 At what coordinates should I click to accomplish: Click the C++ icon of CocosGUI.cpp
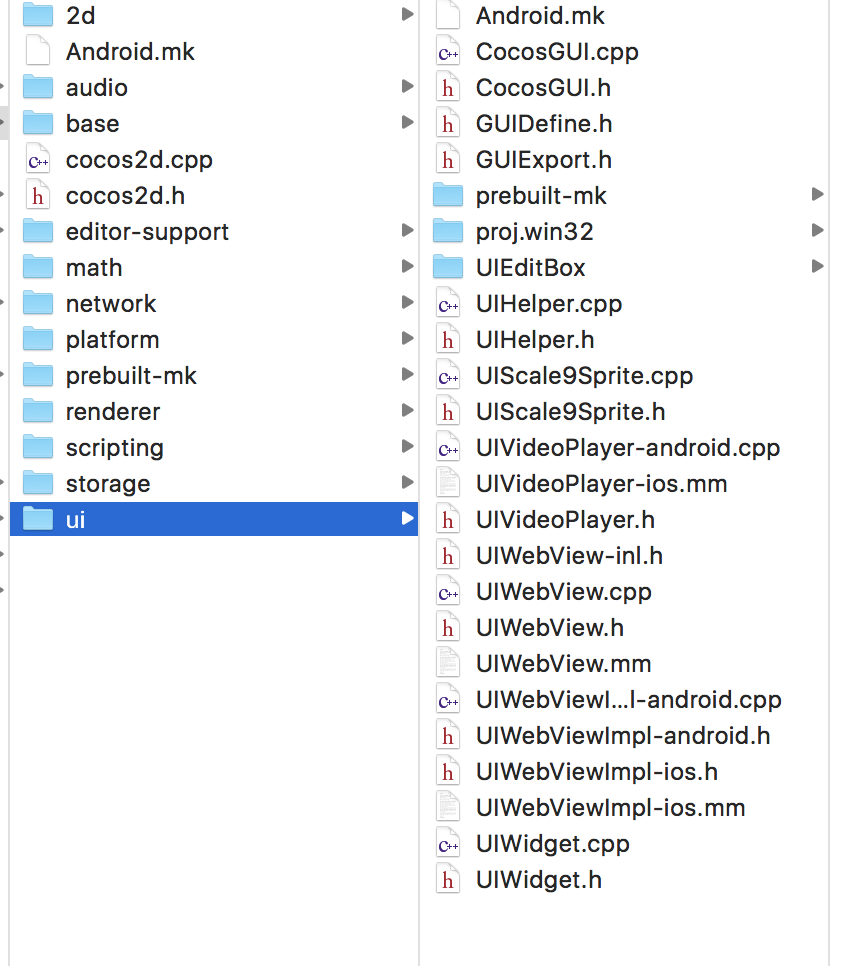(448, 51)
